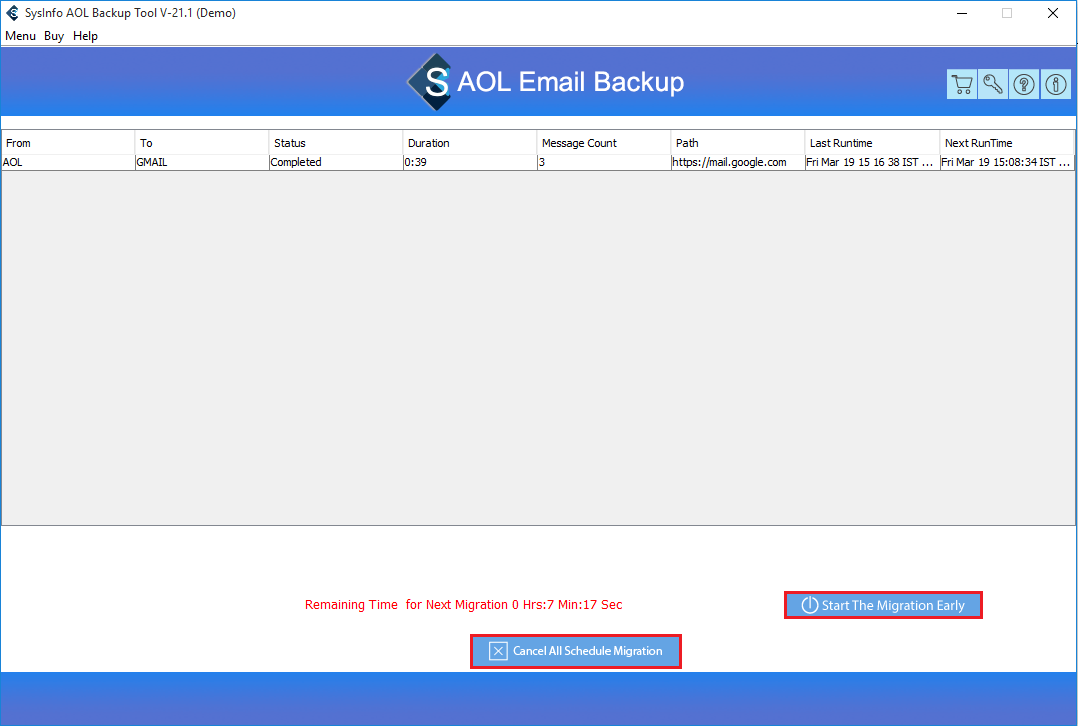1078x726 pixels.
Task: Select the message count cell showing 3
Action: [x=604, y=162]
